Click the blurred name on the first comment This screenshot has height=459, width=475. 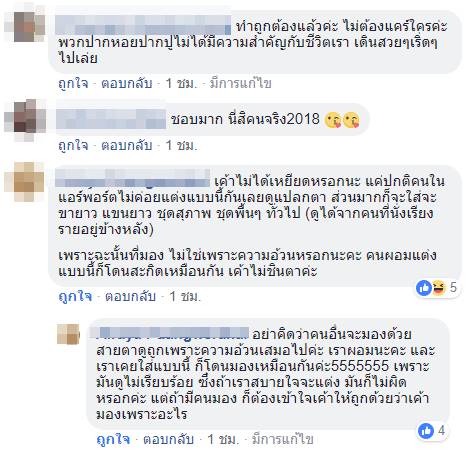[143, 25]
